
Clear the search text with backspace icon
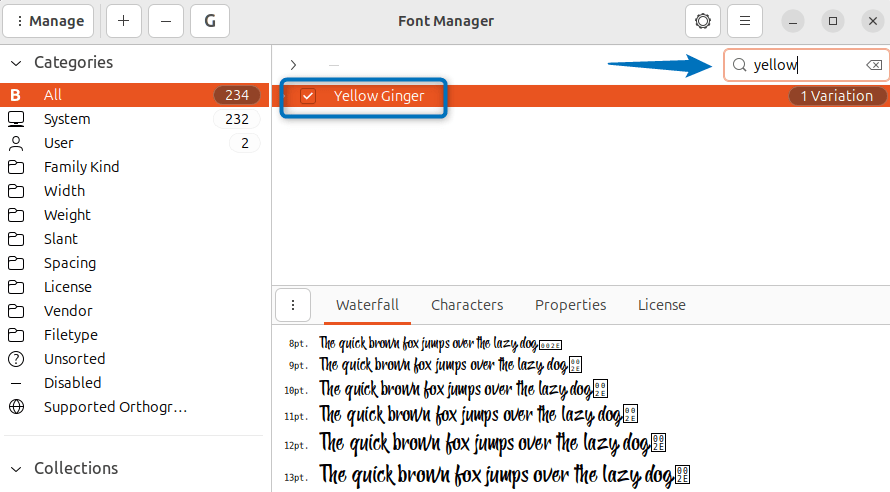point(874,65)
